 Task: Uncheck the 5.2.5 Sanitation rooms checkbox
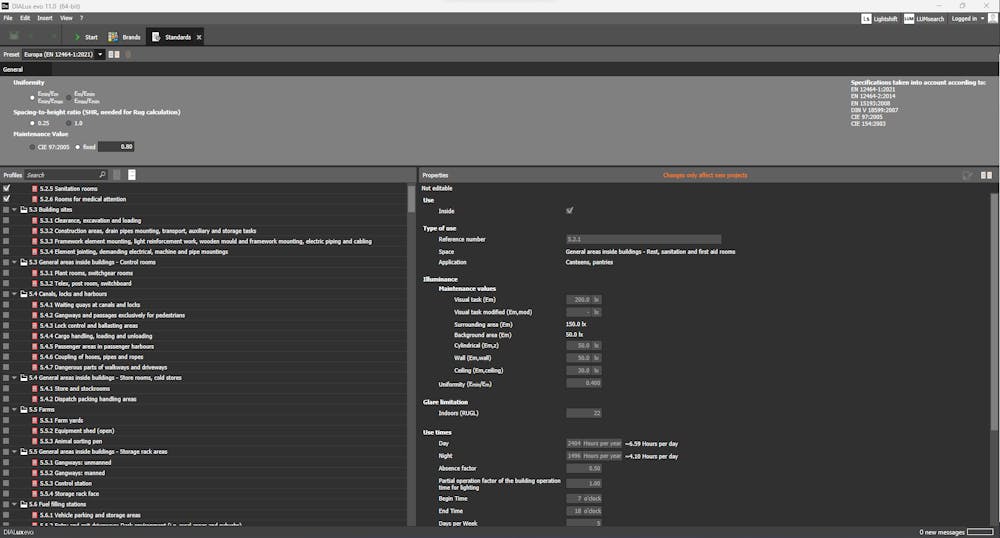(7, 188)
